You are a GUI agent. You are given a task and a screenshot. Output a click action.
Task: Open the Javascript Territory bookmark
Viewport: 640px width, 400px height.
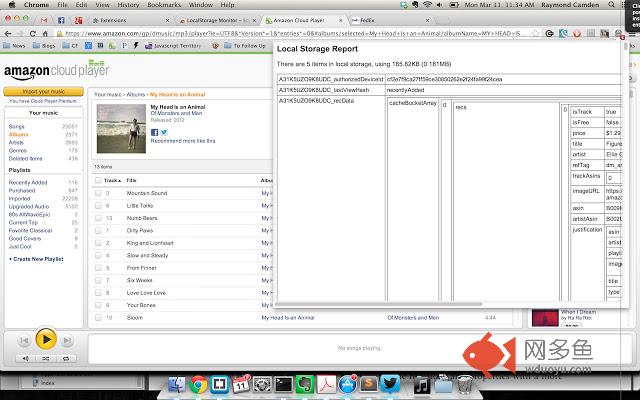(x=173, y=46)
